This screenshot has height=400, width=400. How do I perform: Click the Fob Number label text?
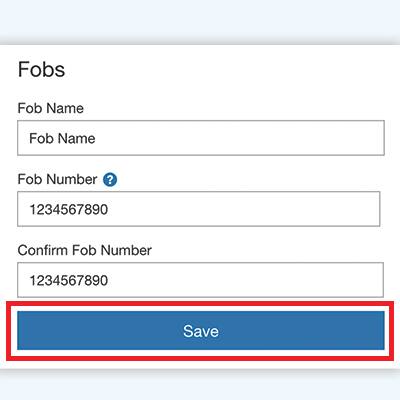[57, 179]
